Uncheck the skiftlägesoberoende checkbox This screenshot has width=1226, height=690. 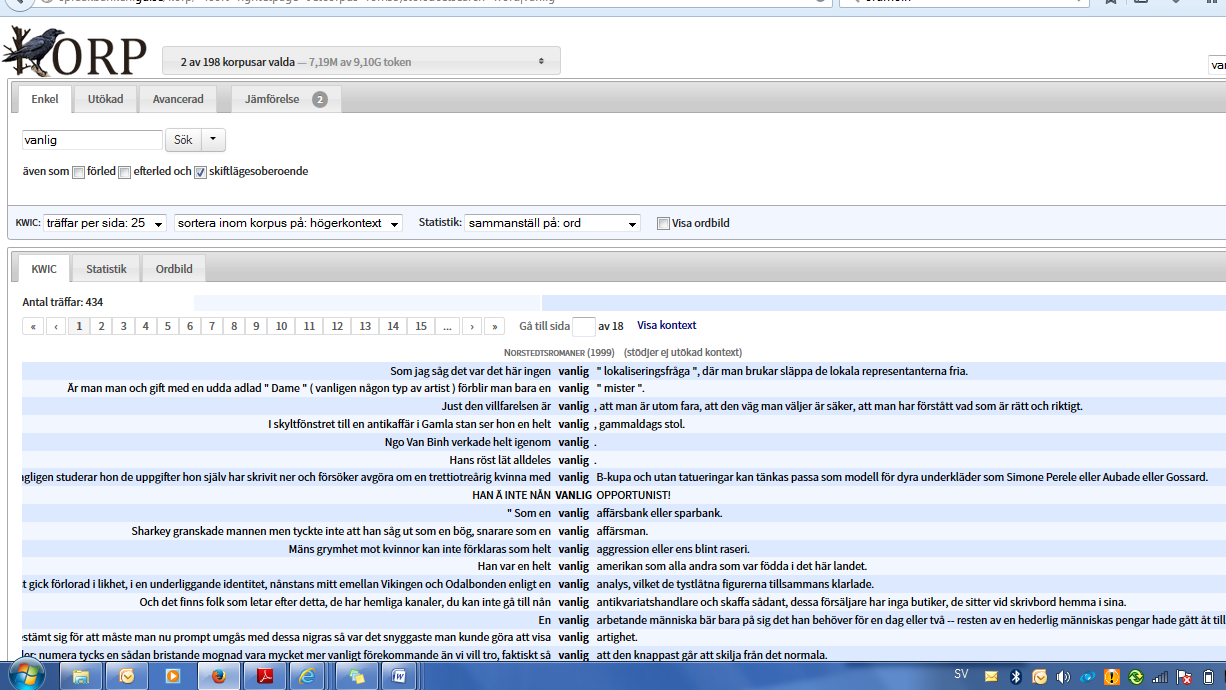[200, 172]
